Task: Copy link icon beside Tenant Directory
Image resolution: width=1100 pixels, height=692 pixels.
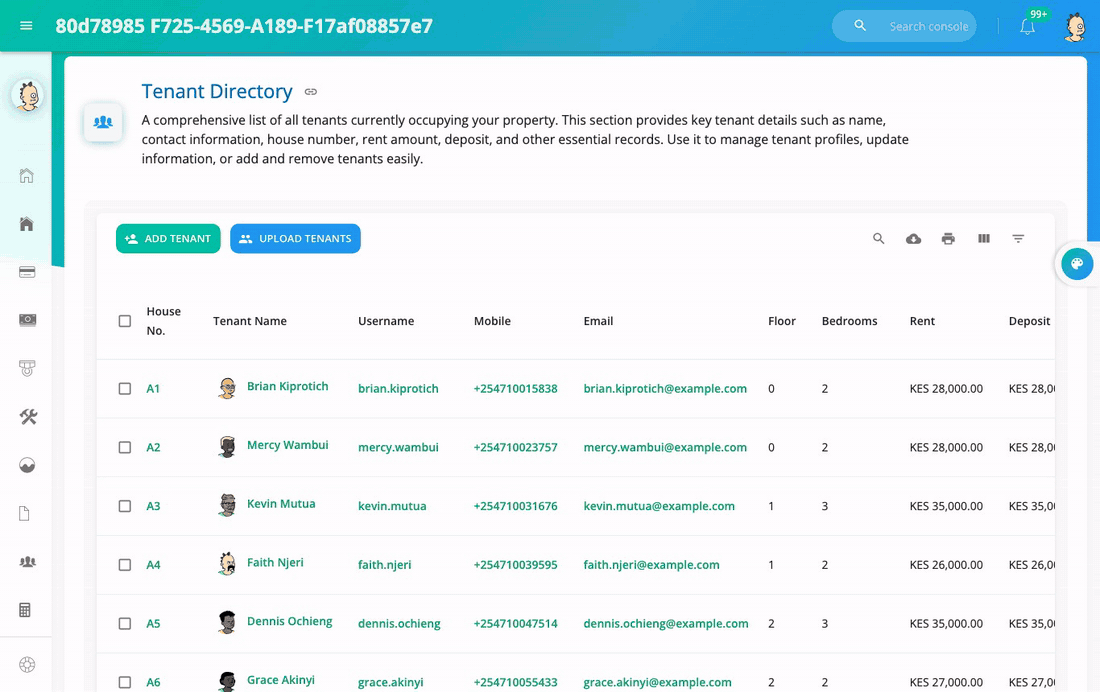Action: [x=311, y=92]
